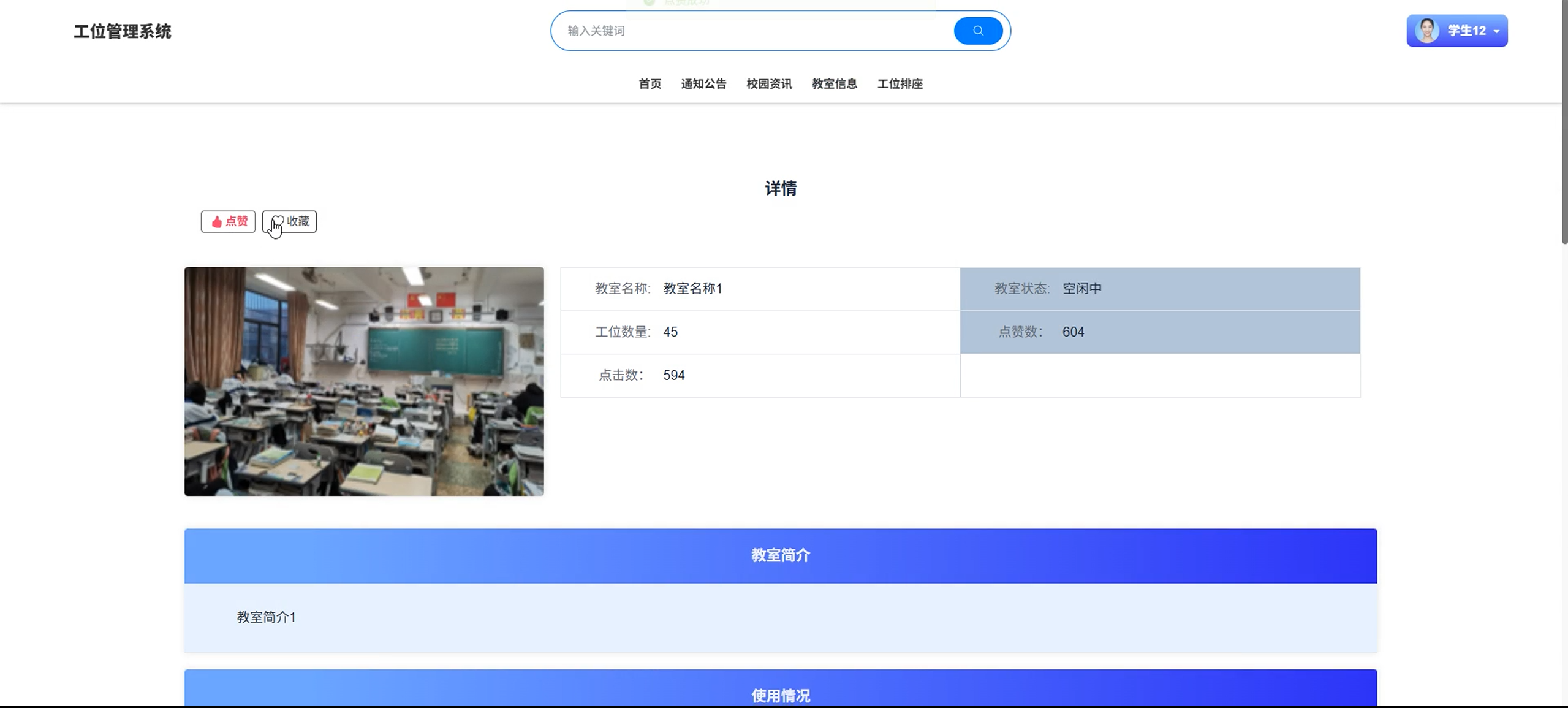Image resolution: width=1568 pixels, height=708 pixels.
Task: Open the 首页 menu item
Action: click(650, 84)
